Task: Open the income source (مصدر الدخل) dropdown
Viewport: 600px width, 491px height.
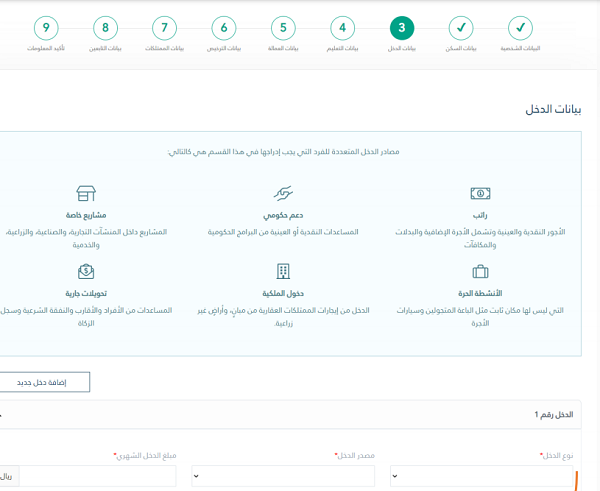Action: 283,476
